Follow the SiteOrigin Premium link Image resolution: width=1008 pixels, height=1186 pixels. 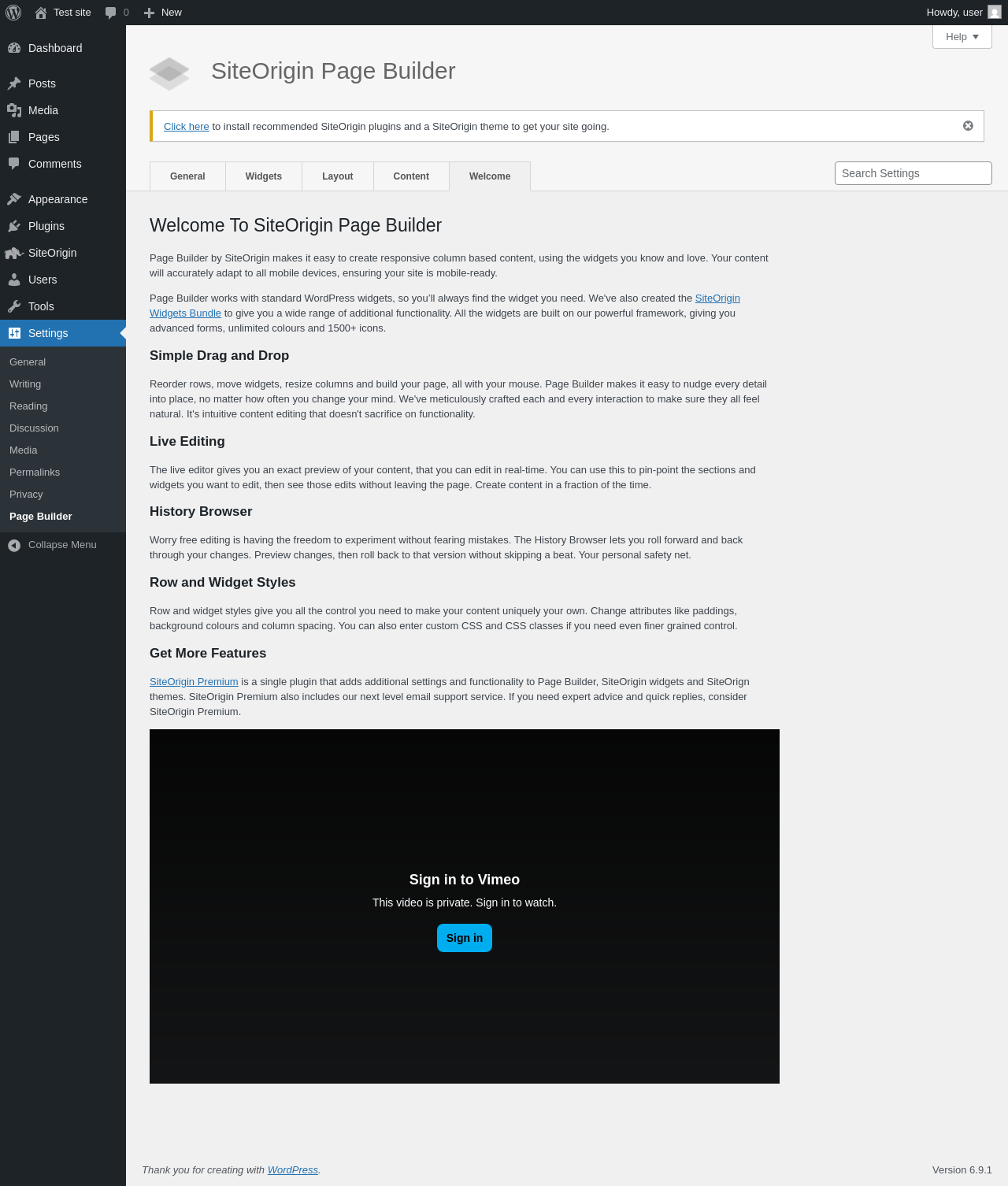(194, 682)
